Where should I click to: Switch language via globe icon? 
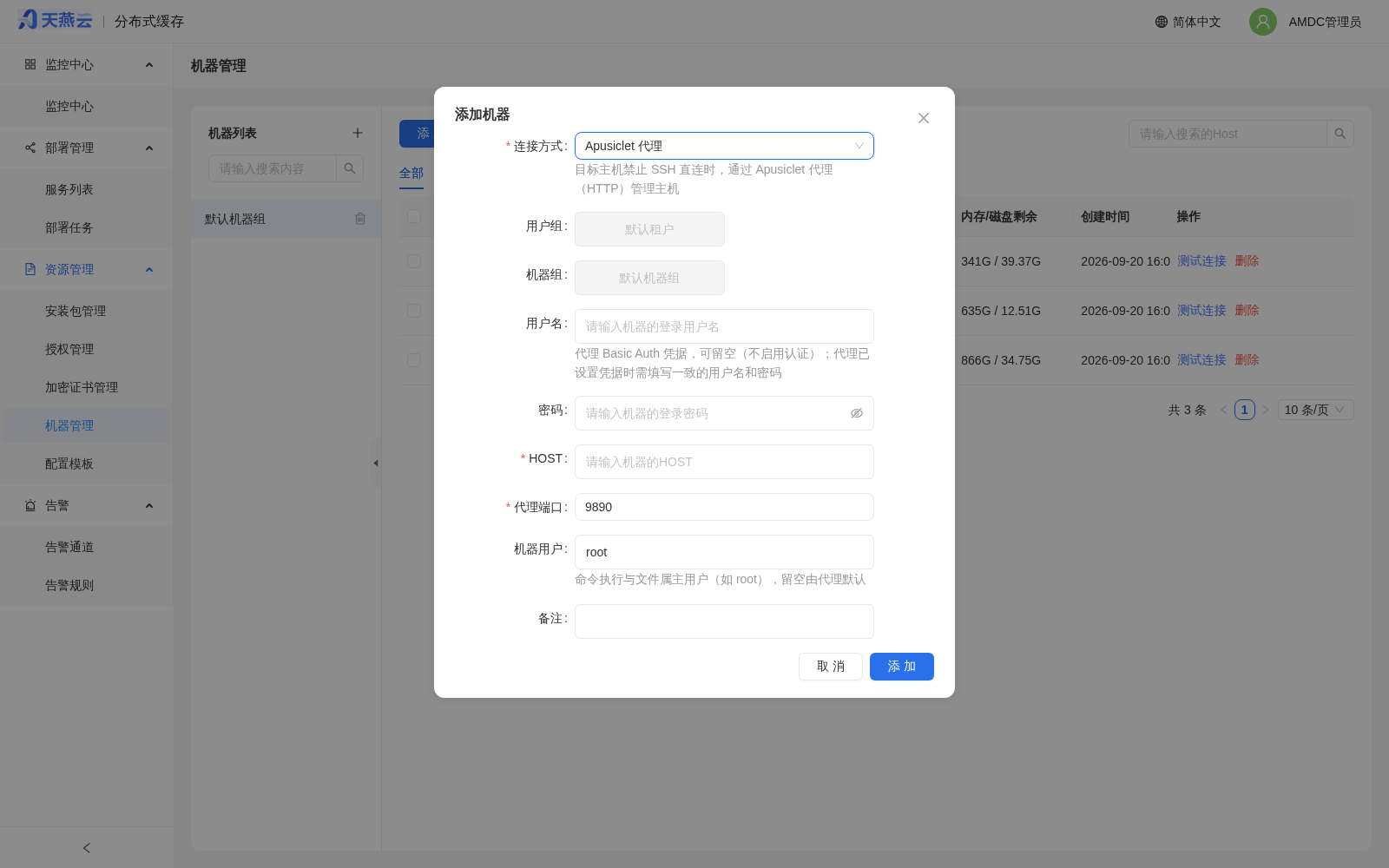click(1162, 22)
